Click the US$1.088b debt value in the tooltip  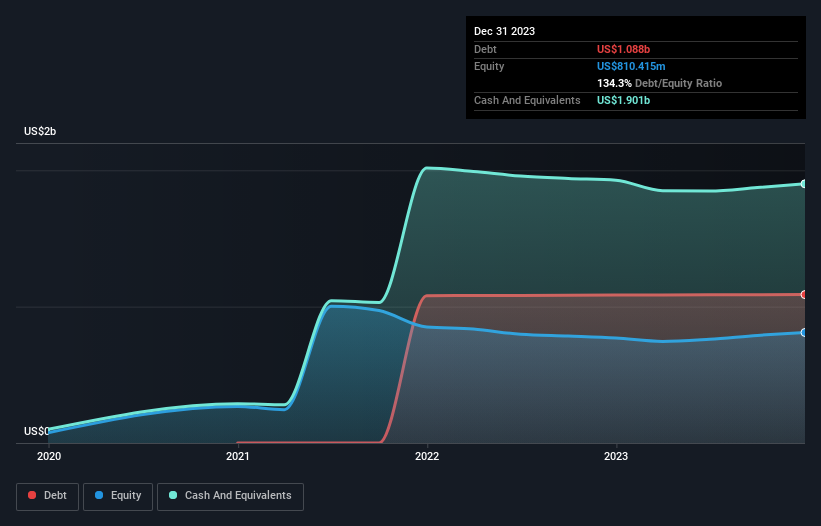(623, 49)
